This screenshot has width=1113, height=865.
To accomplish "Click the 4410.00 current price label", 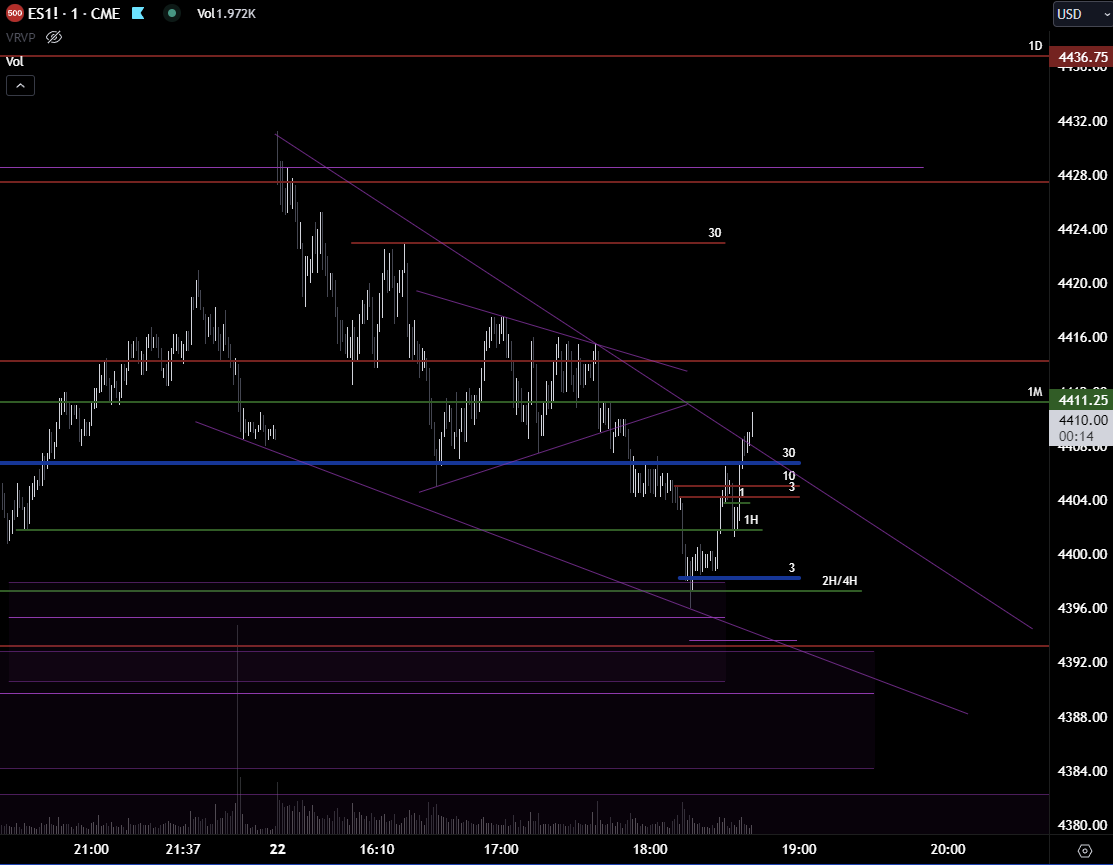I will [1082, 420].
